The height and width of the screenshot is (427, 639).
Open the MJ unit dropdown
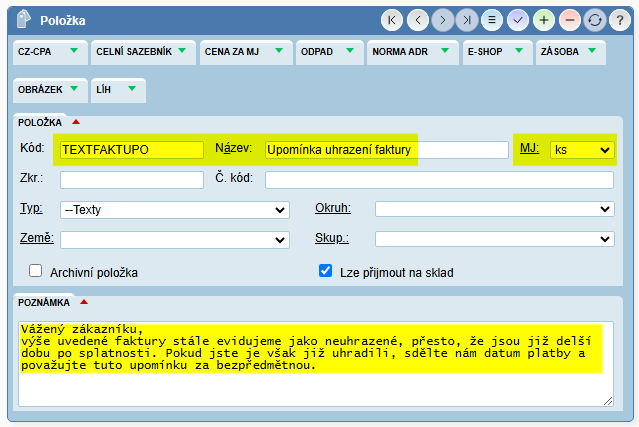coord(582,150)
